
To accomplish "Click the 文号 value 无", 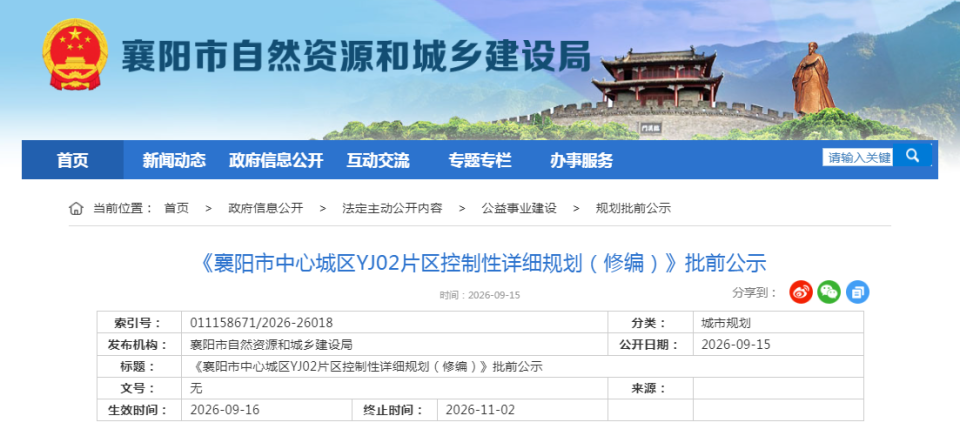I will click(196, 388).
